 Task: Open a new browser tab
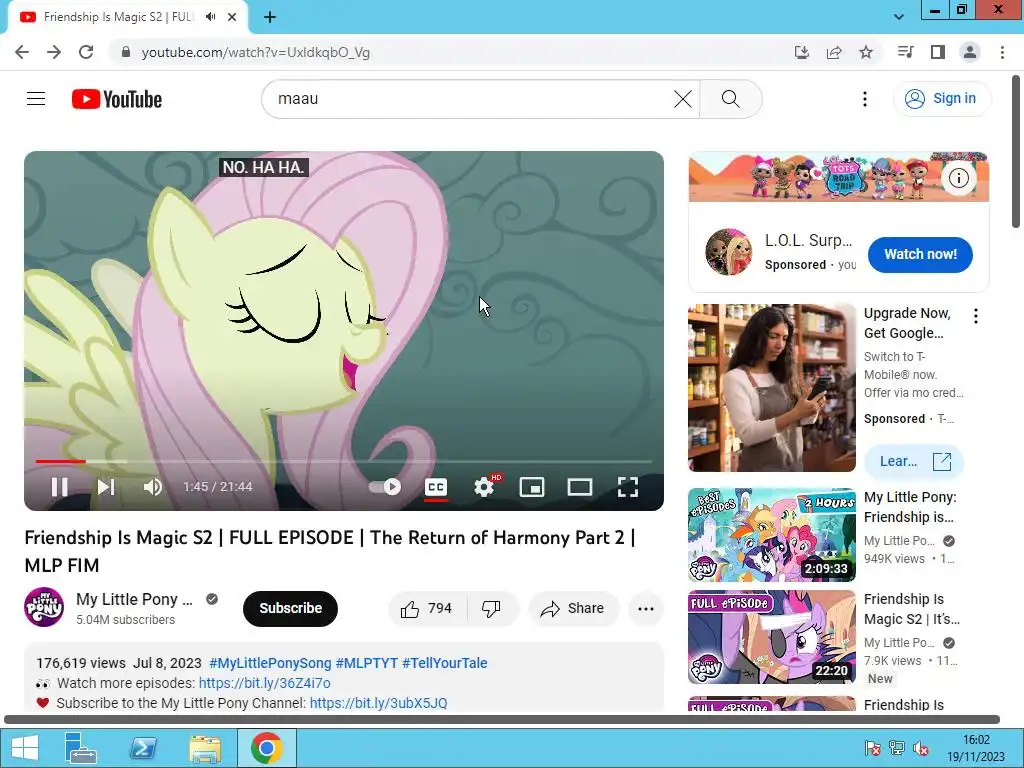pyautogui.click(x=270, y=17)
